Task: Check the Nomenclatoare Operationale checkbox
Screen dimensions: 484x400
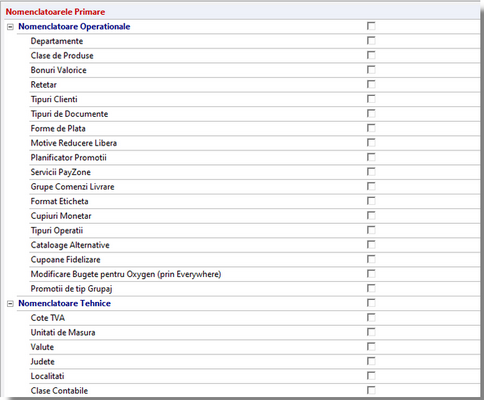Action: coord(371,26)
